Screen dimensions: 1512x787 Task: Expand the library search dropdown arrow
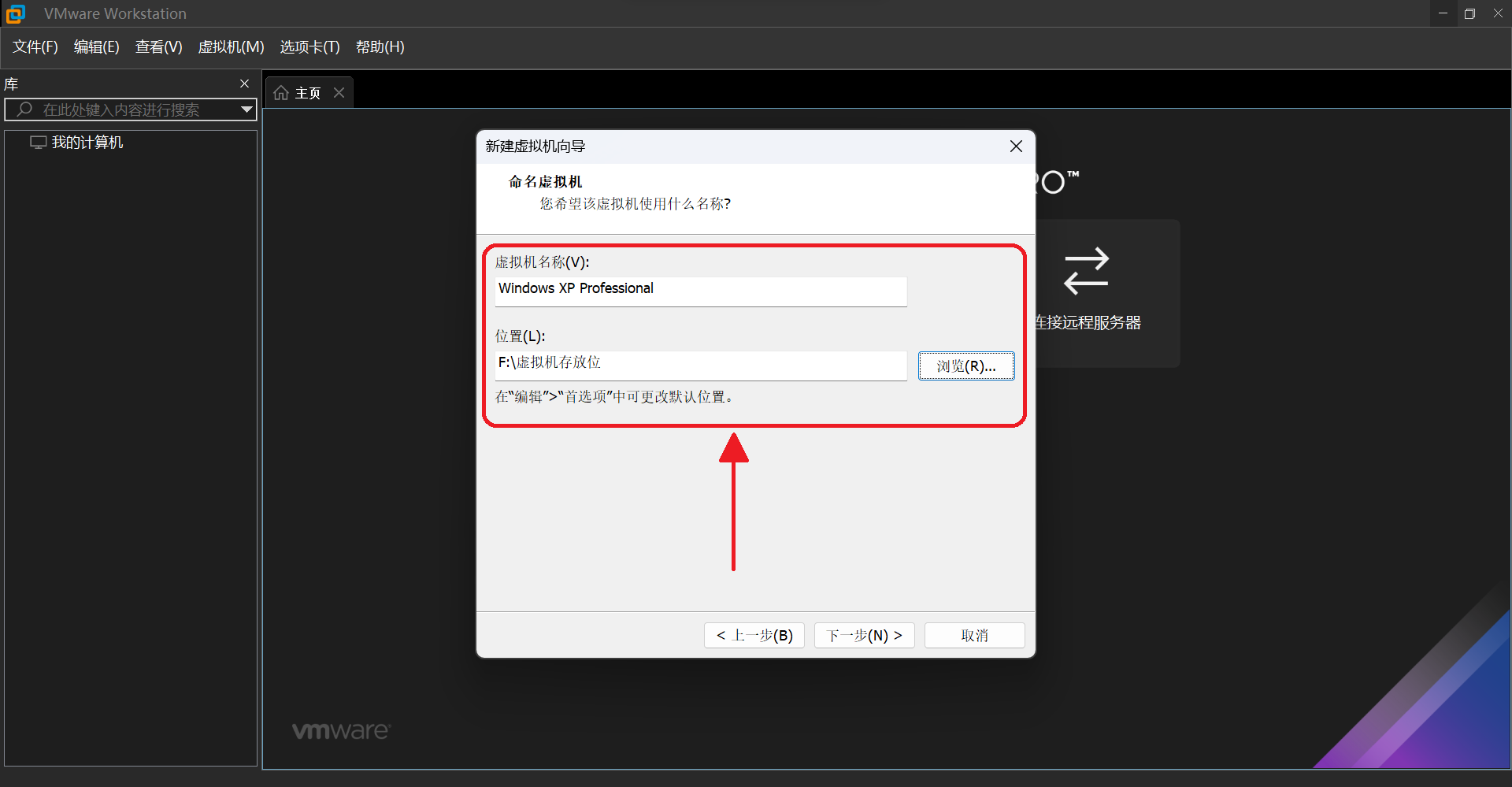coord(246,110)
